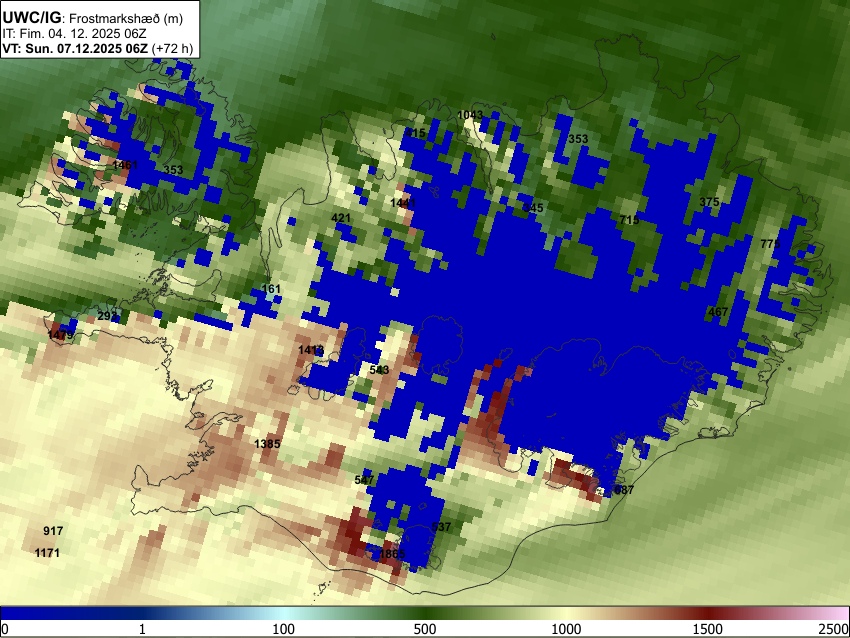The height and width of the screenshot is (638, 850).
Task: Click the map value 1461
Action: [125, 165]
